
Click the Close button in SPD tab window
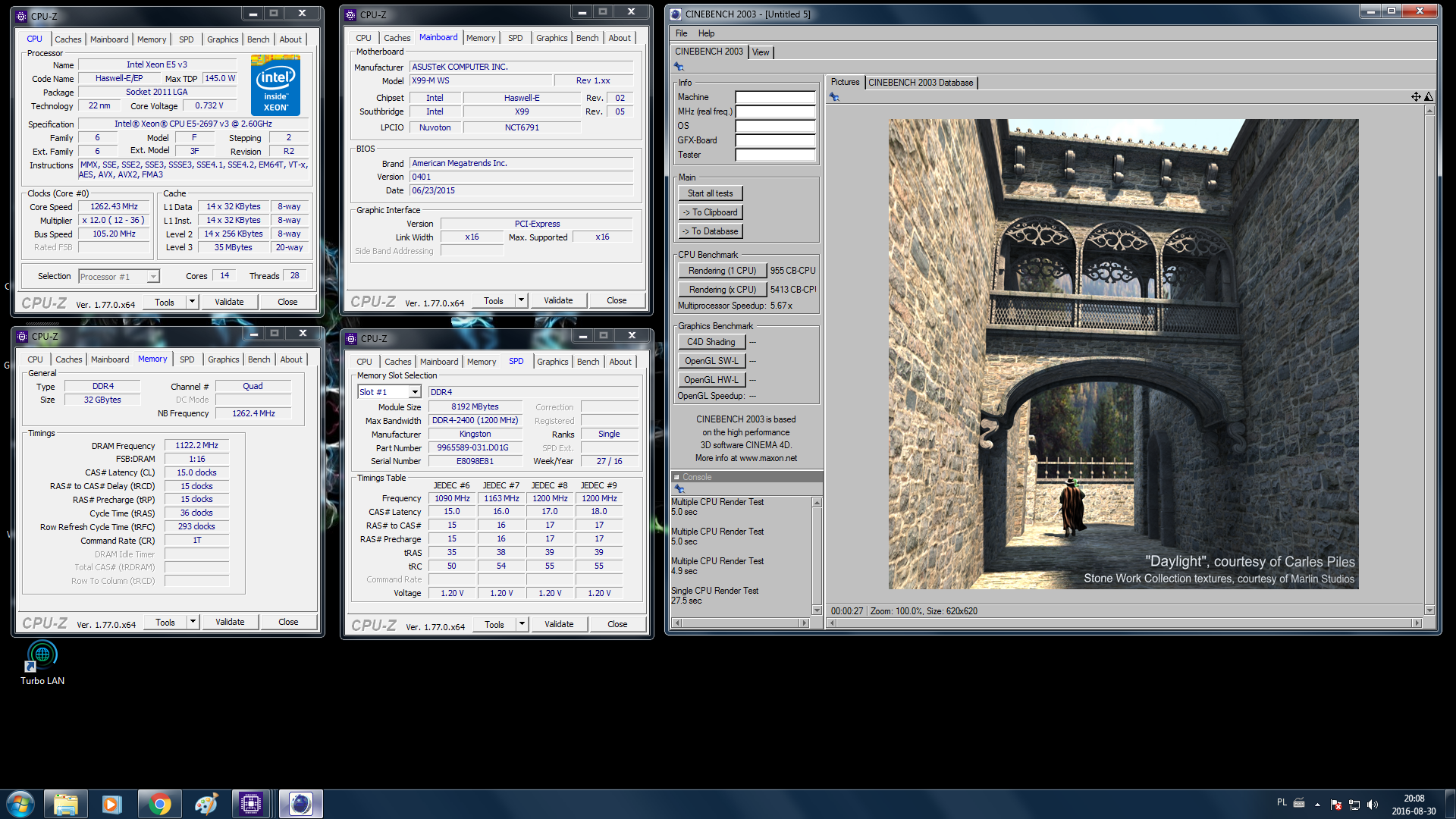pos(617,624)
